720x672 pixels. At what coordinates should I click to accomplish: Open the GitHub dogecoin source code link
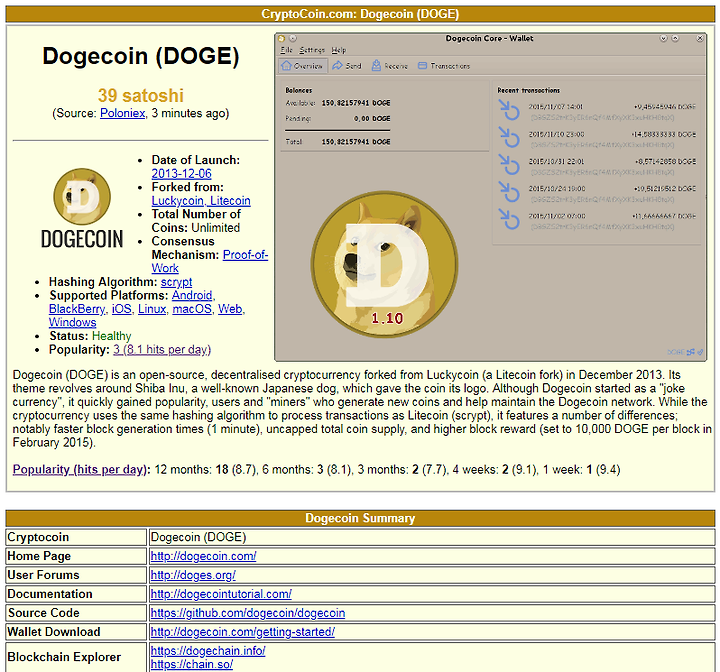click(248, 613)
